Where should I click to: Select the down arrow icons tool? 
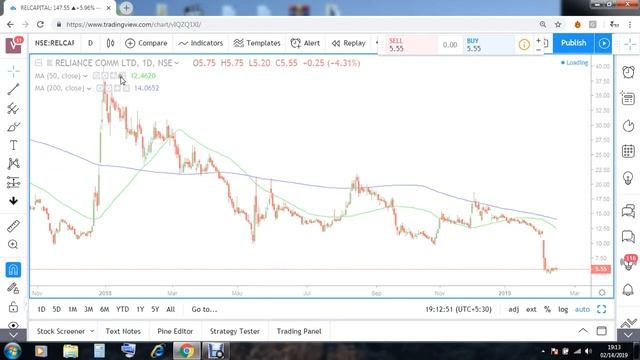coord(13,201)
